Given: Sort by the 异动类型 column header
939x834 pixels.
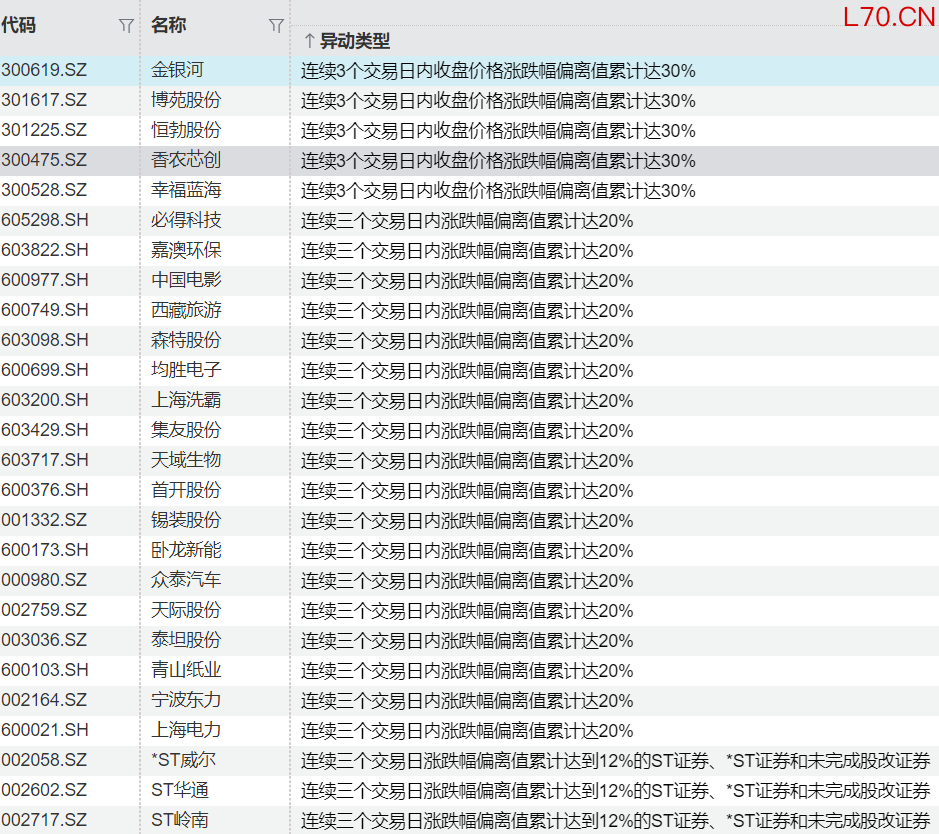Looking at the screenshot, I should pos(354,41).
